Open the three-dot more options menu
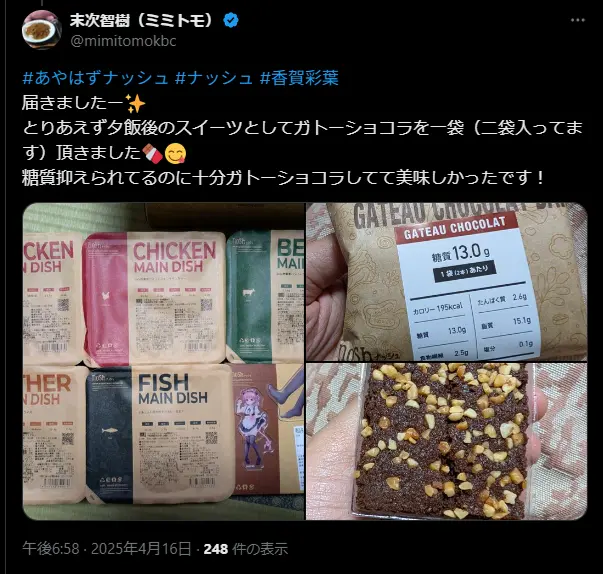This screenshot has width=603, height=574. (x=577, y=20)
